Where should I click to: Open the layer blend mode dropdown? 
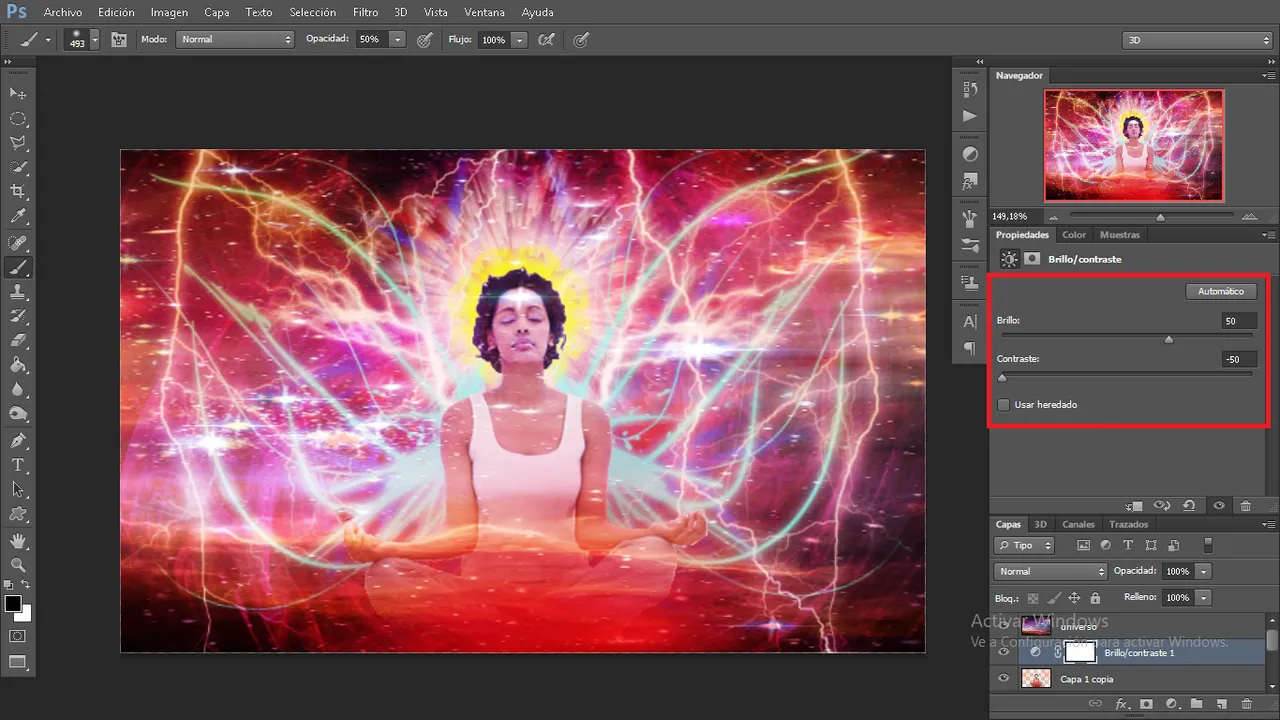click(1050, 571)
